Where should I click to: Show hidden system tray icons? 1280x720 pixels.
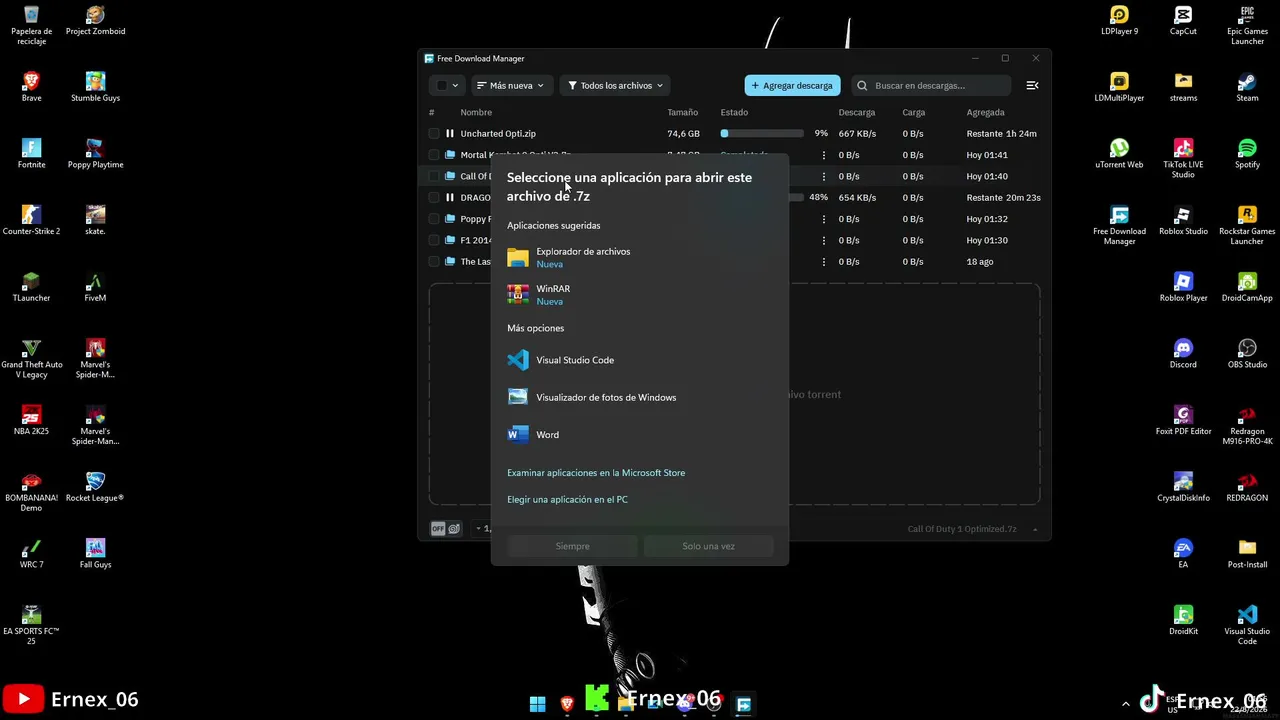coord(1126,704)
